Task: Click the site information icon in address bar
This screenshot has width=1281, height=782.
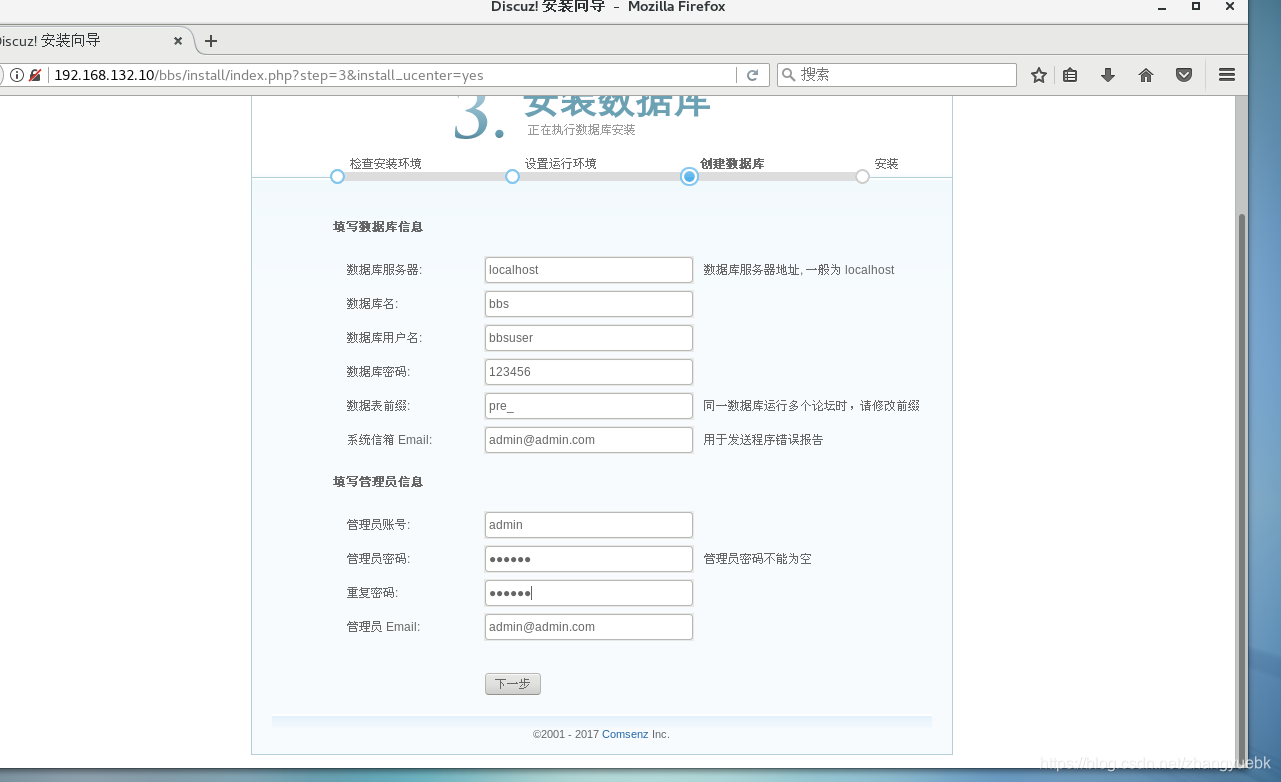Action: coord(17,75)
